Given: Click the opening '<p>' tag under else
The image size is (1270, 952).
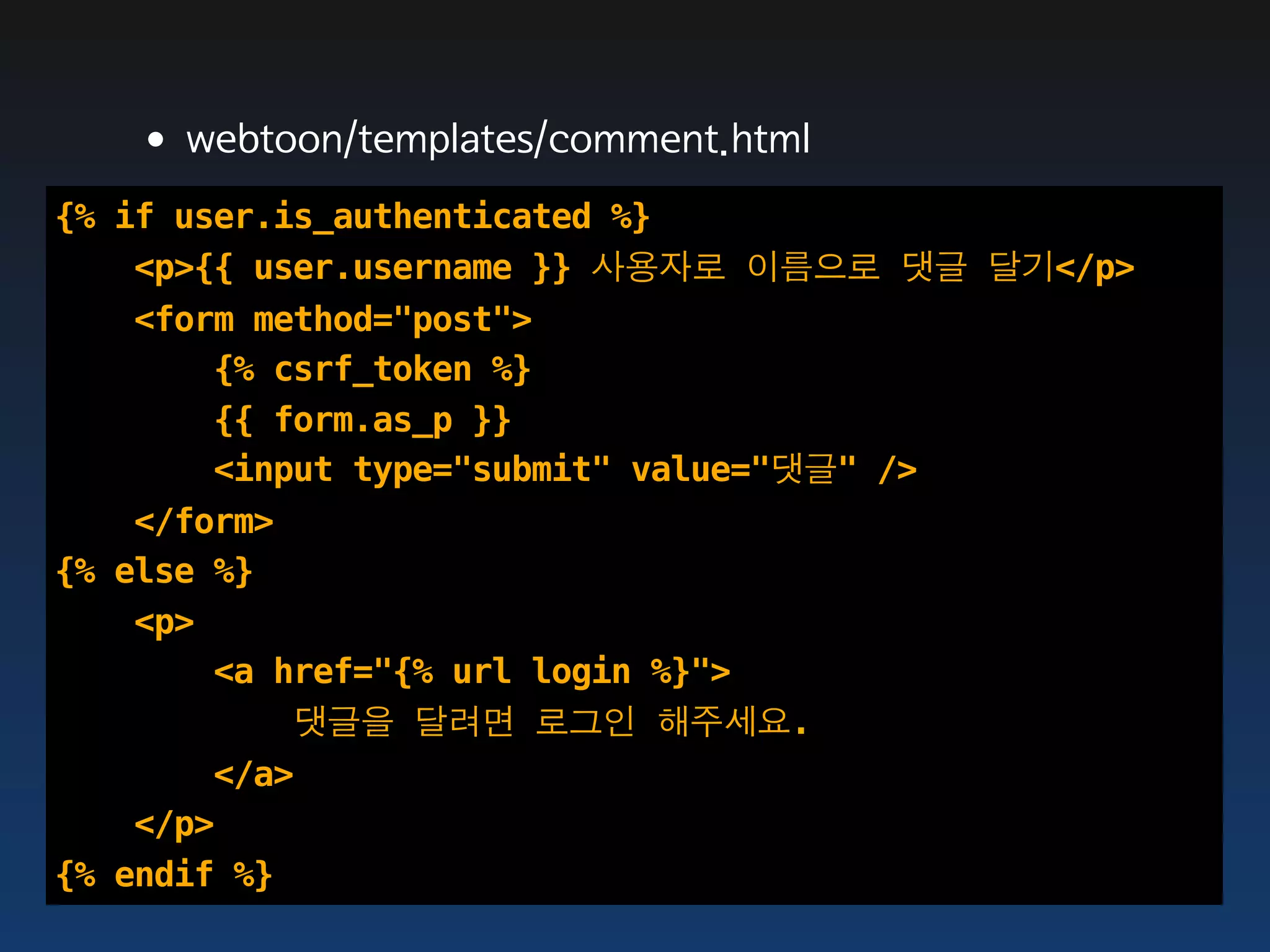Looking at the screenshot, I should [164, 622].
